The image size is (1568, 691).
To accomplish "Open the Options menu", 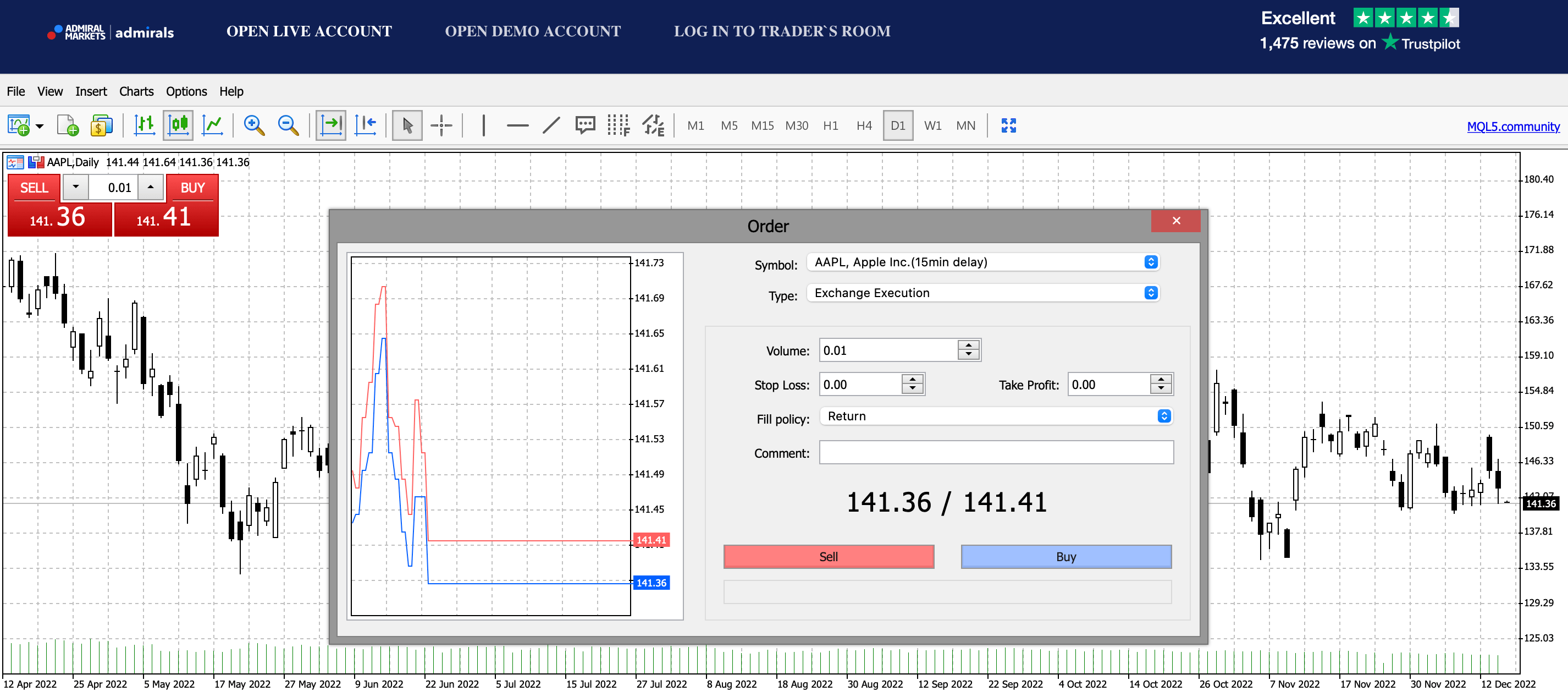I will [x=186, y=91].
